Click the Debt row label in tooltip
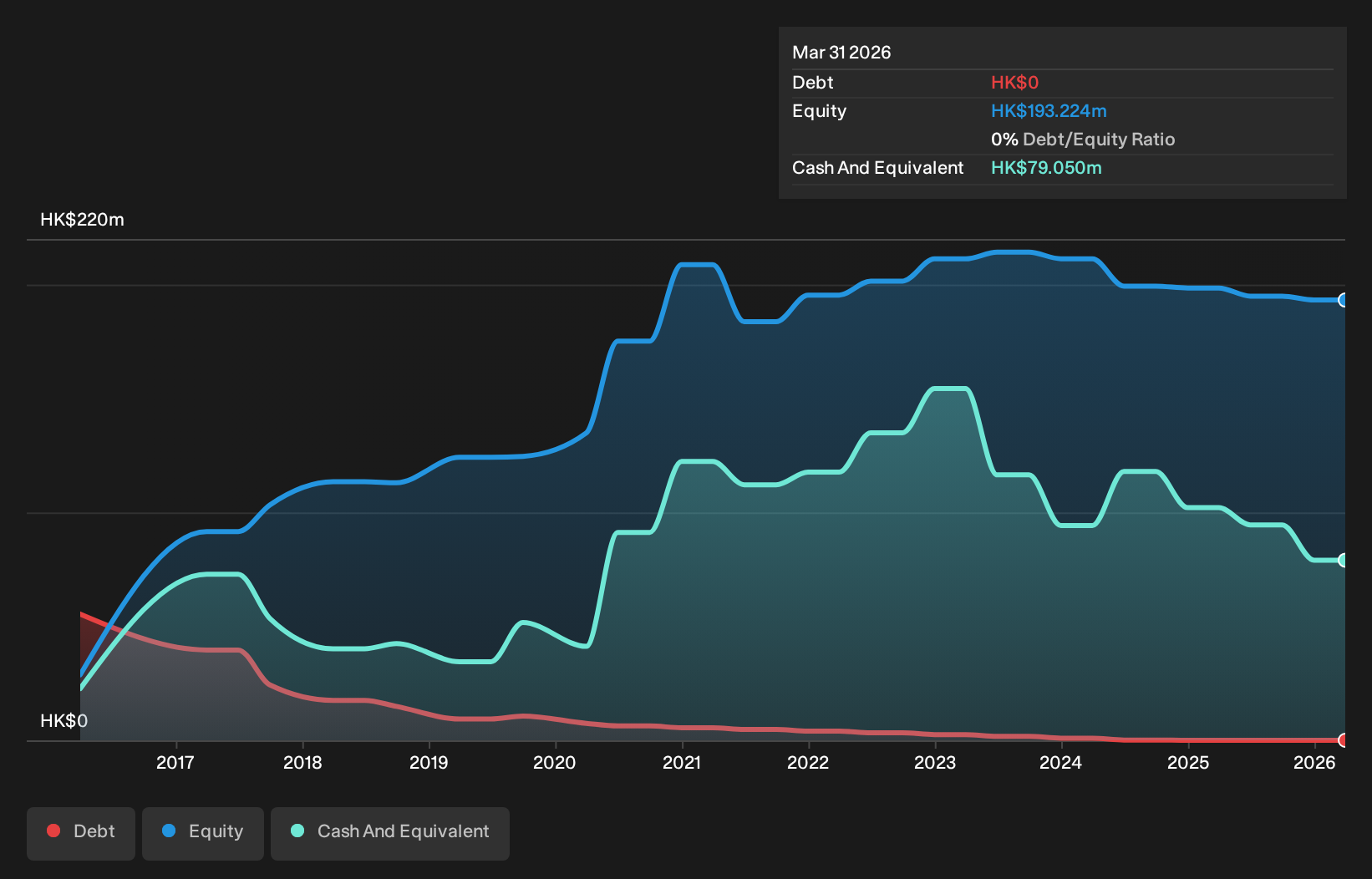 pyautogui.click(x=813, y=83)
